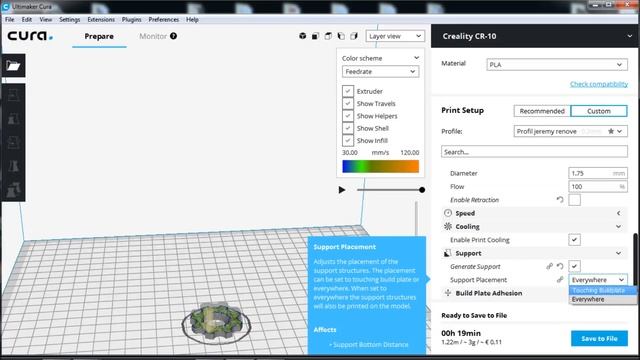The height and width of the screenshot is (360, 640).
Task: Open the Support Placement combo box
Action: 598,280
